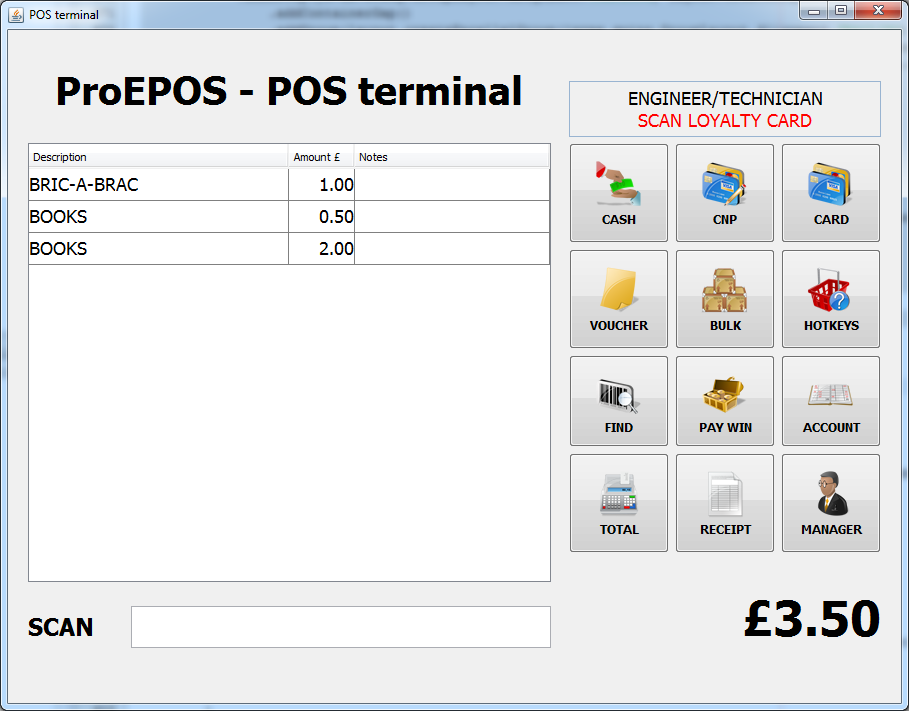
Task: Open the BULK boxes icon button
Action: pos(724,299)
